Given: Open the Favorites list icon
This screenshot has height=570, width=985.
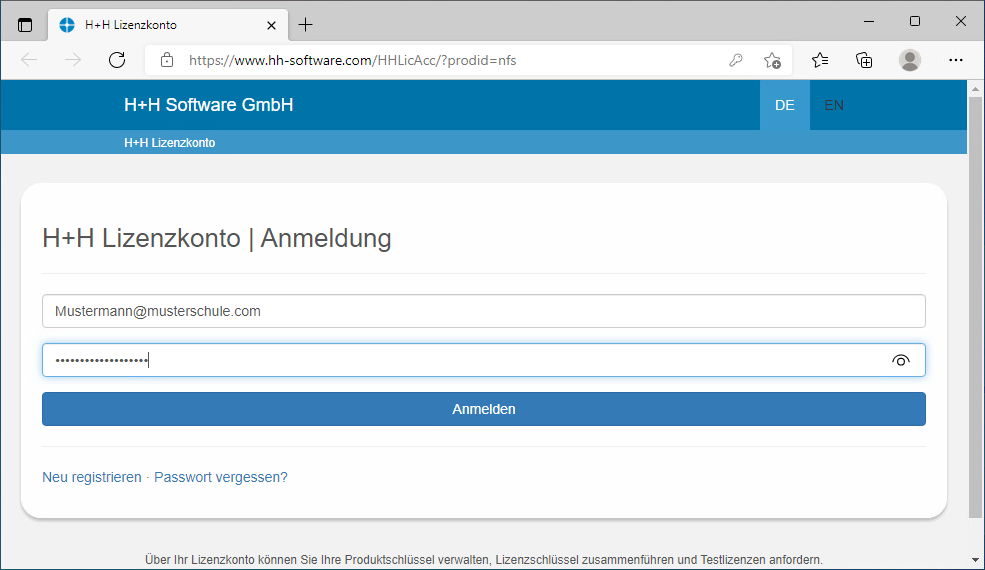Looking at the screenshot, I should [x=820, y=60].
